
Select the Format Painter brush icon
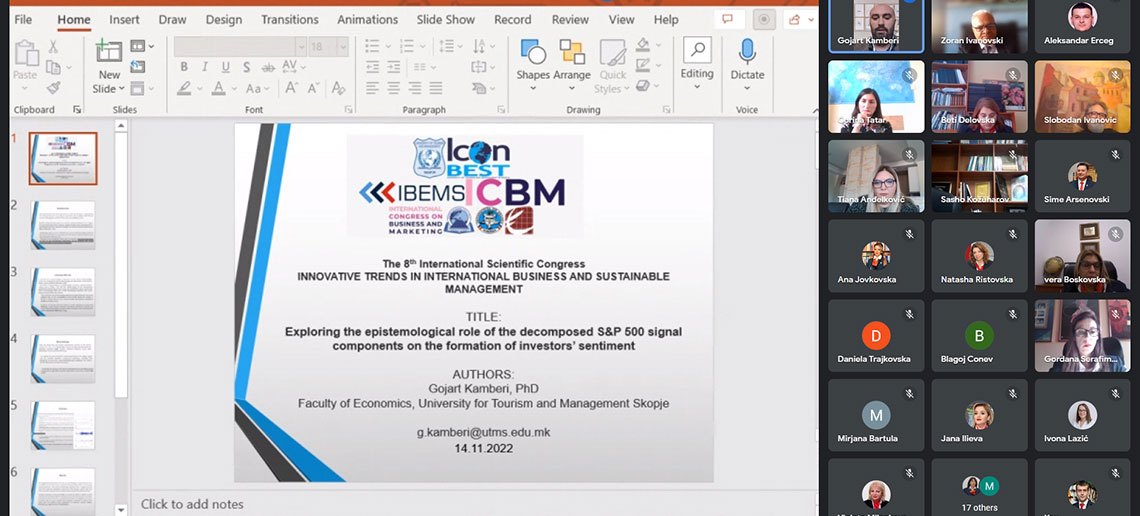click(53, 88)
